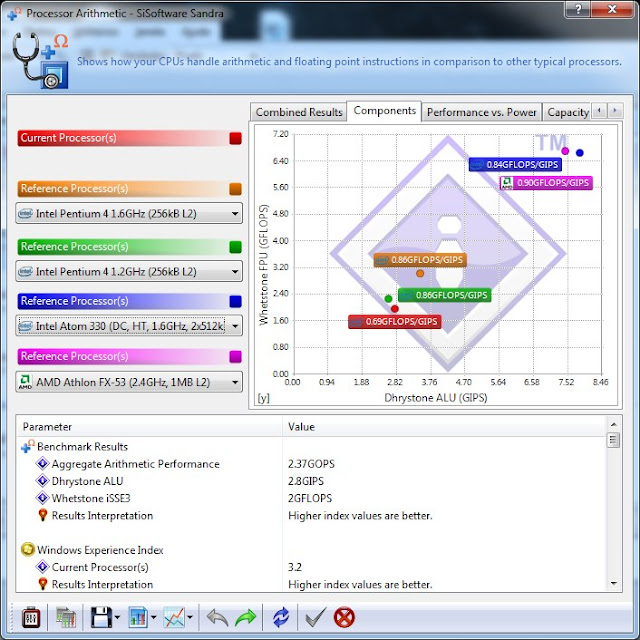Click the Benchmark Results group icon
Viewport: 640px width, 640px height.
pos(27,446)
